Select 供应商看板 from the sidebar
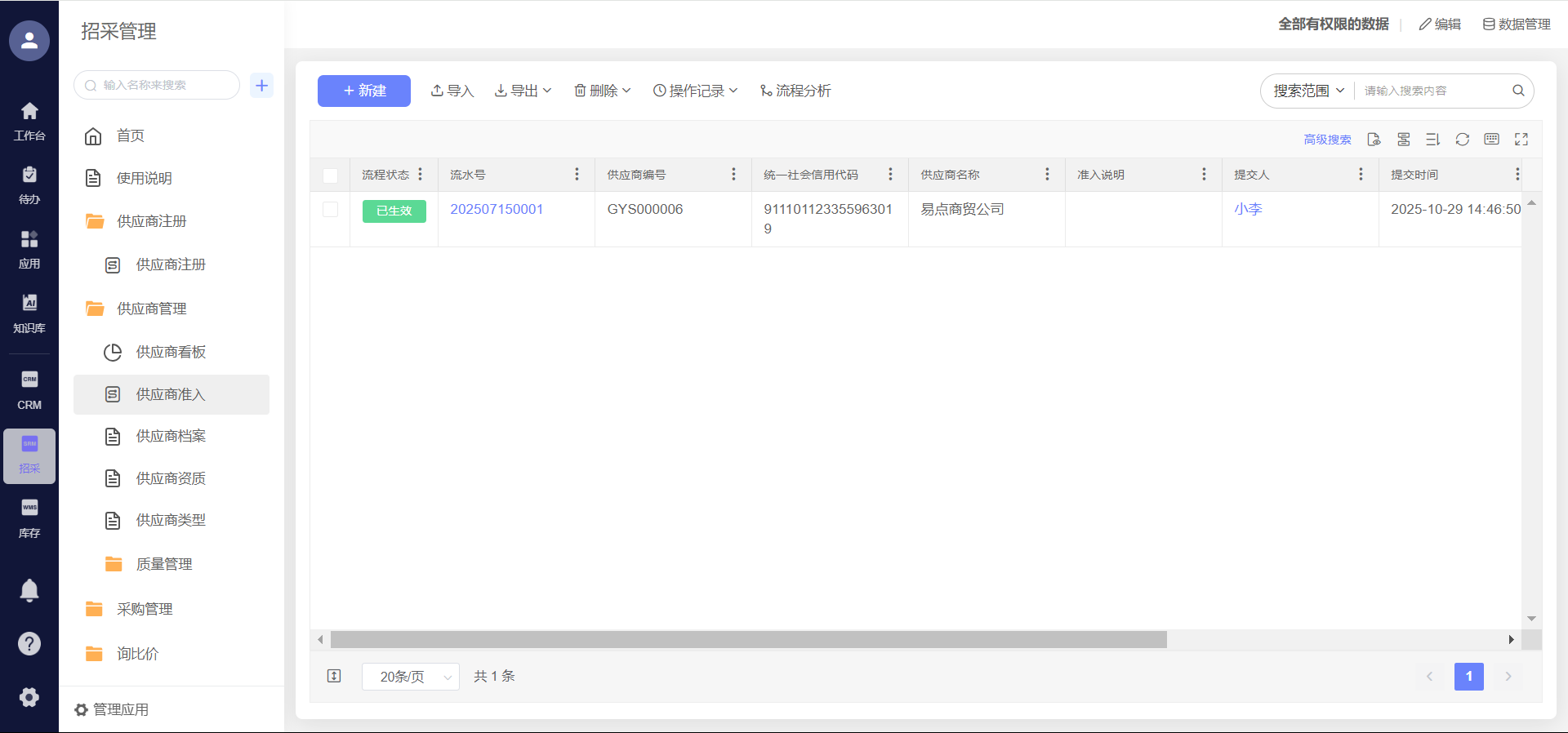1568x733 pixels. pyautogui.click(x=171, y=352)
